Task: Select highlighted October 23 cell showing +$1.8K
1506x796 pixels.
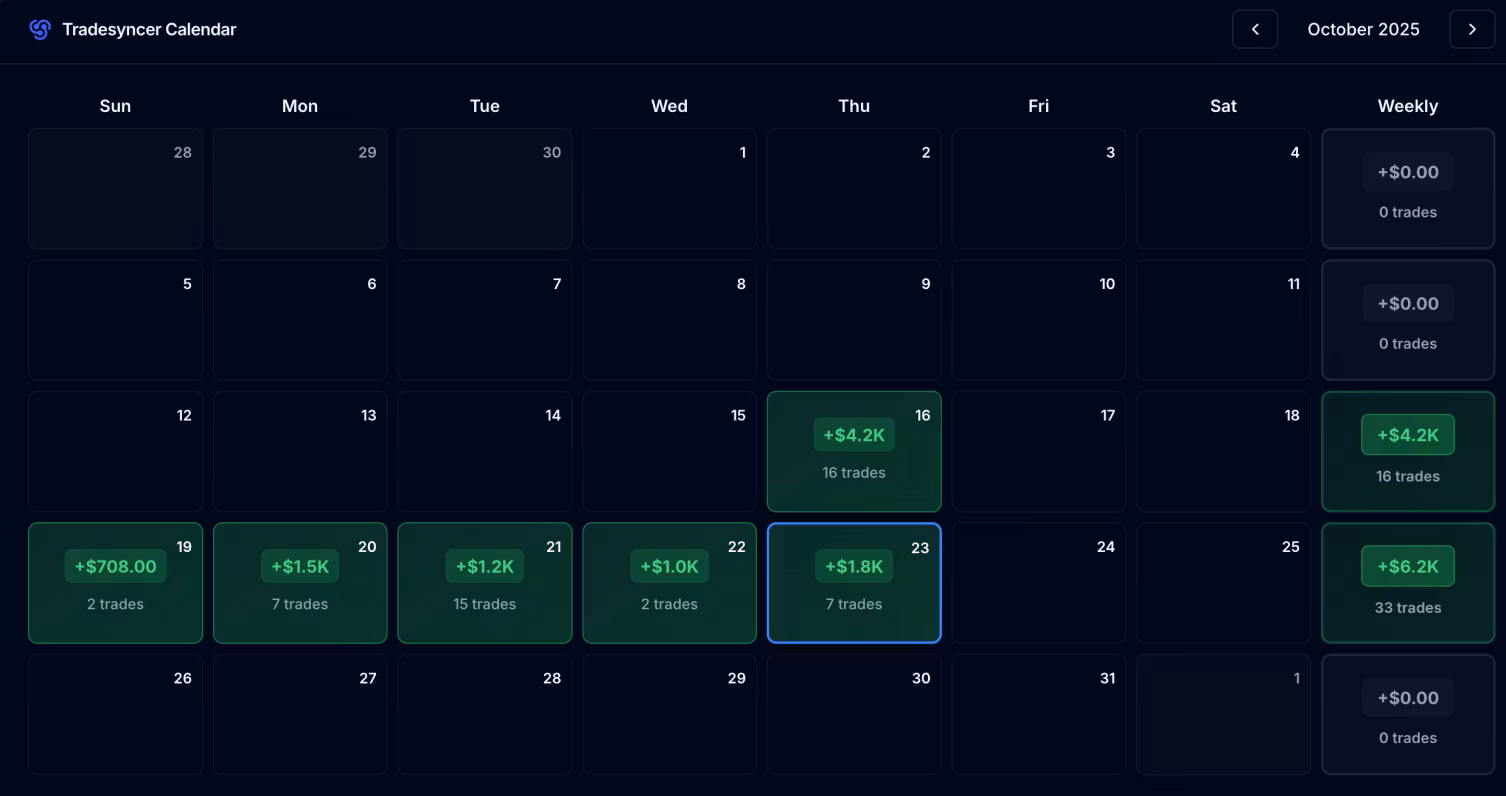Action: [x=853, y=583]
